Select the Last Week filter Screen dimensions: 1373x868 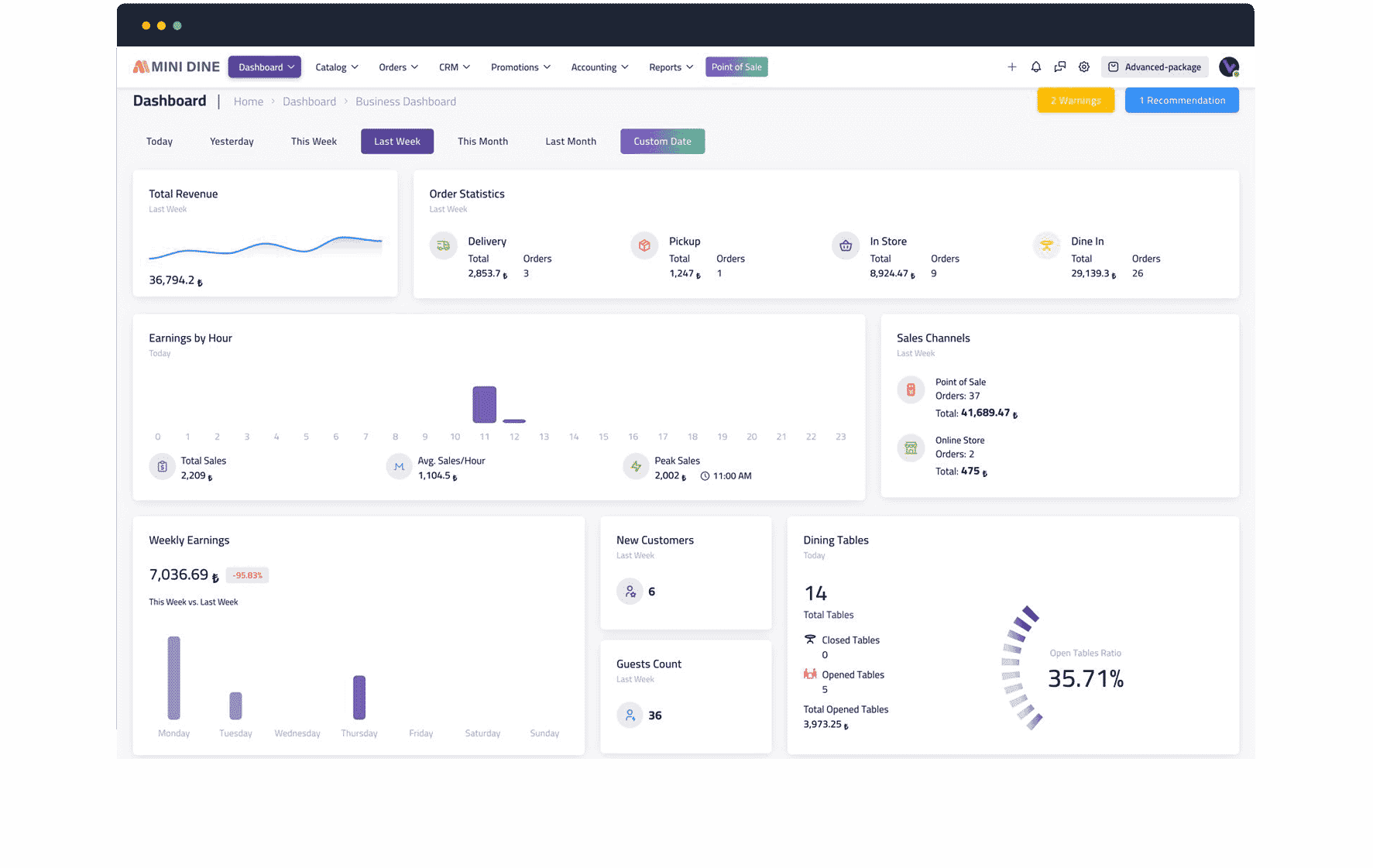[x=397, y=142]
